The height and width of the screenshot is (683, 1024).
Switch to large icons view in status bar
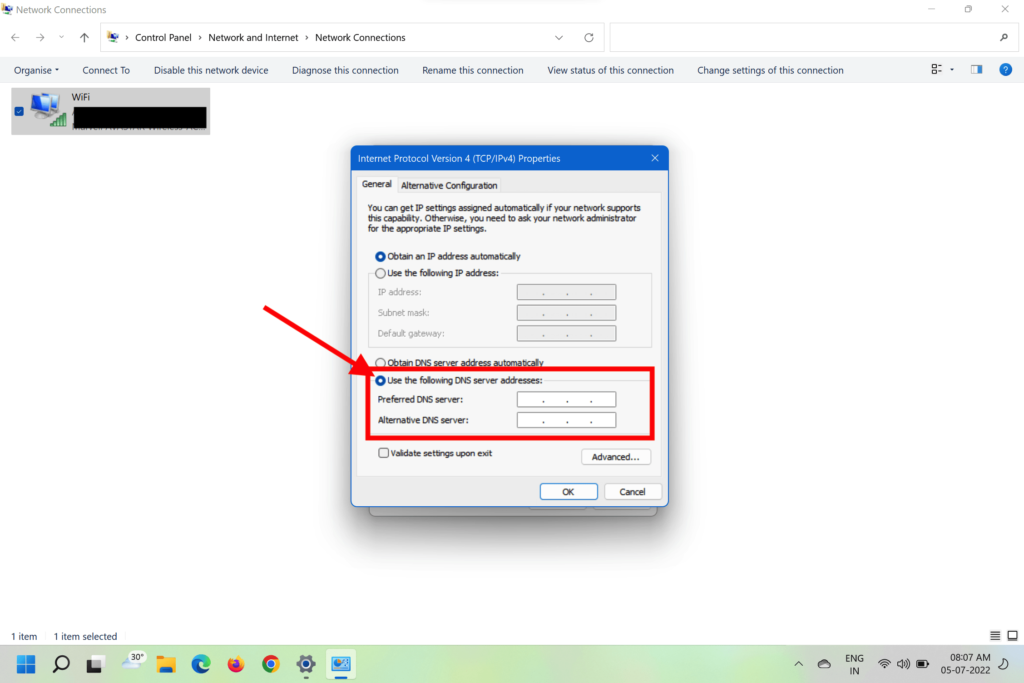coord(1012,636)
